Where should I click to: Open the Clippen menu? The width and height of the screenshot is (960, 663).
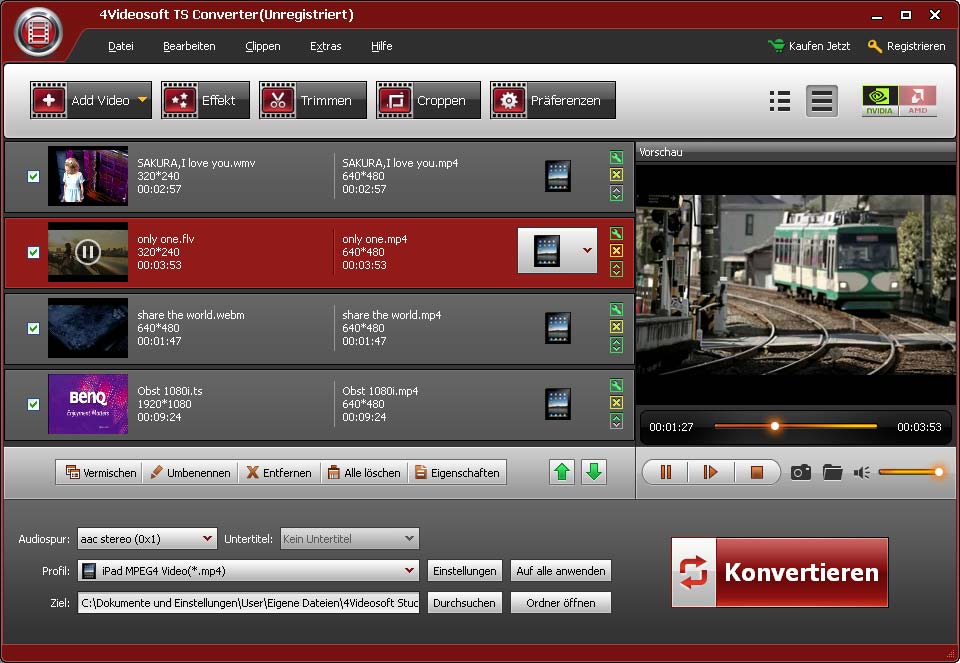click(262, 46)
